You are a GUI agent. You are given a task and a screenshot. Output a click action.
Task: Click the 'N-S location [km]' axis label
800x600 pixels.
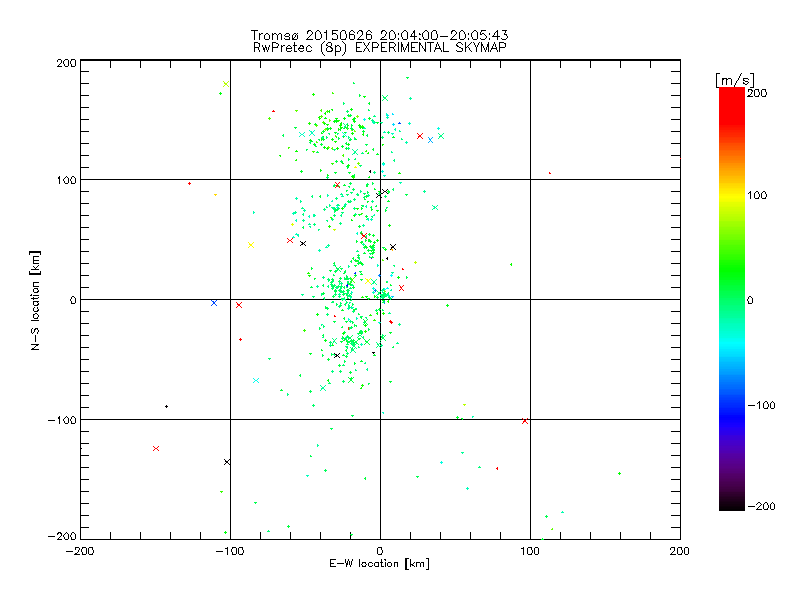point(35,301)
